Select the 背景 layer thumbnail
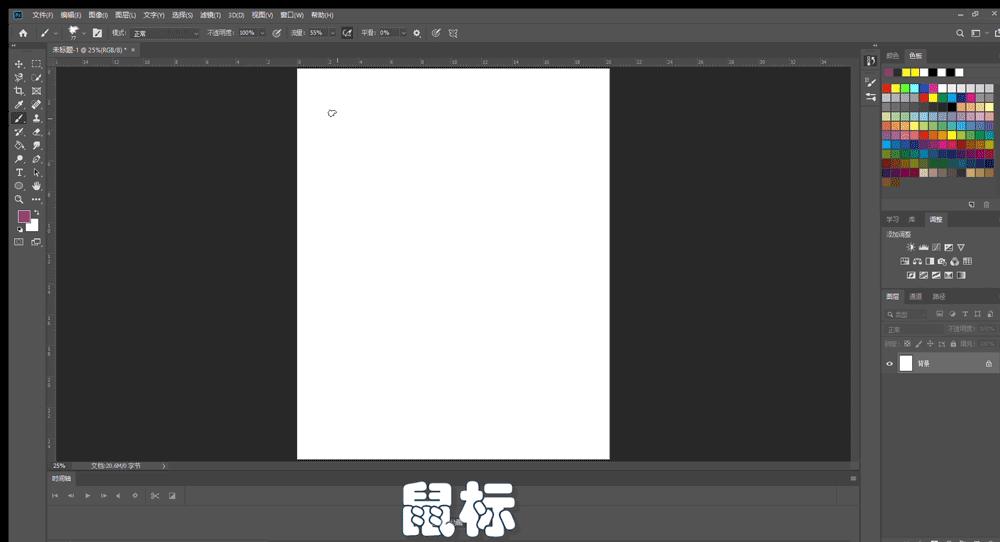 pos(906,363)
